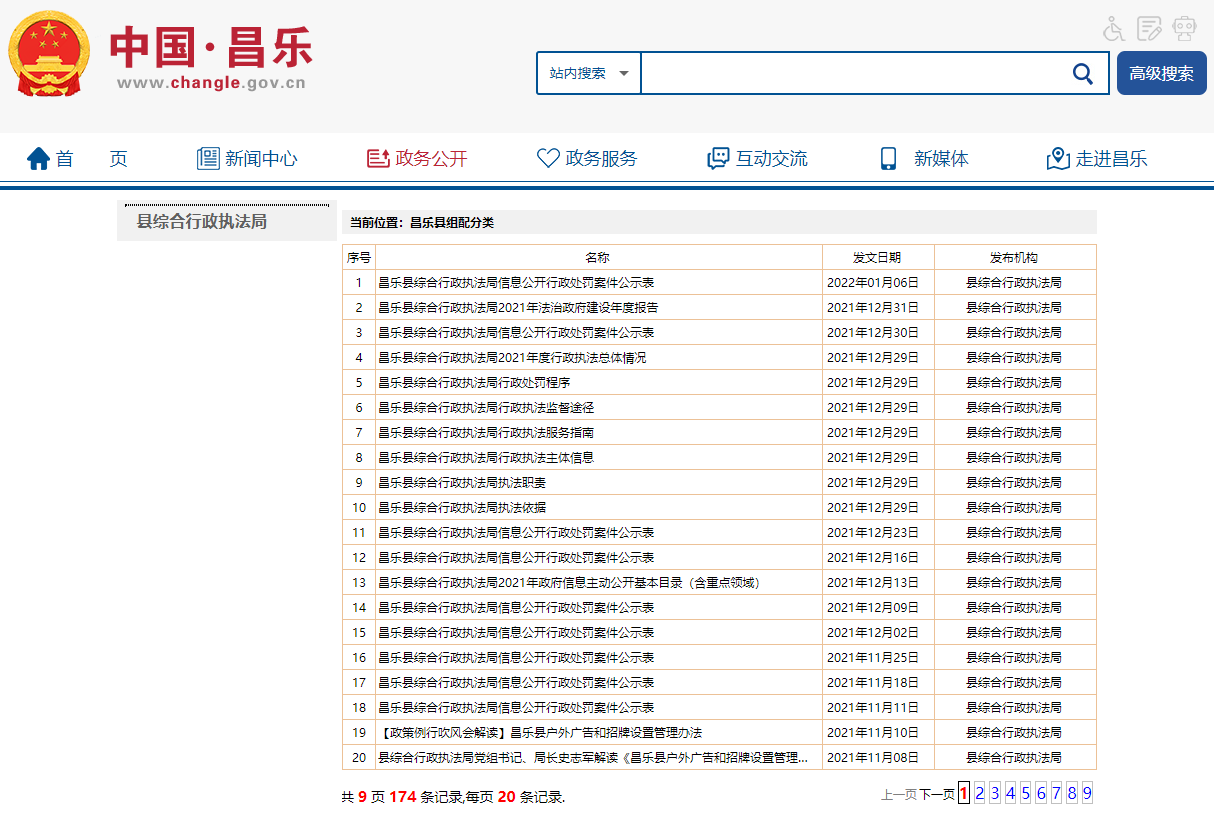Viewport: 1214px width, 816px height.
Task: Select the 政务服务 menu item
Action: tap(587, 158)
